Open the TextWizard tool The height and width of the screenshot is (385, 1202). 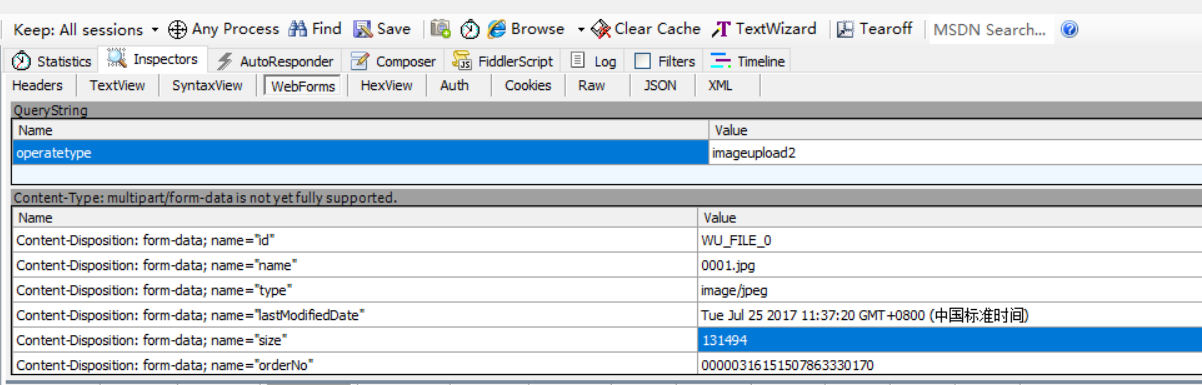(x=765, y=30)
